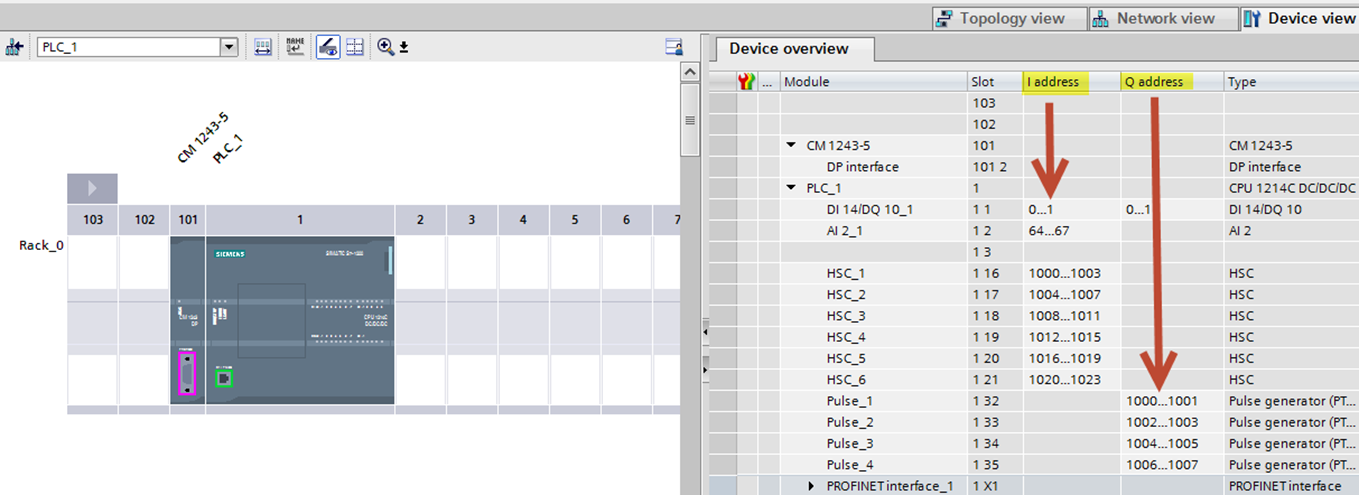The width and height of the screenshot is (1359, 495).
Task: Select the HSC_6 row
Action: [1034, 380]
